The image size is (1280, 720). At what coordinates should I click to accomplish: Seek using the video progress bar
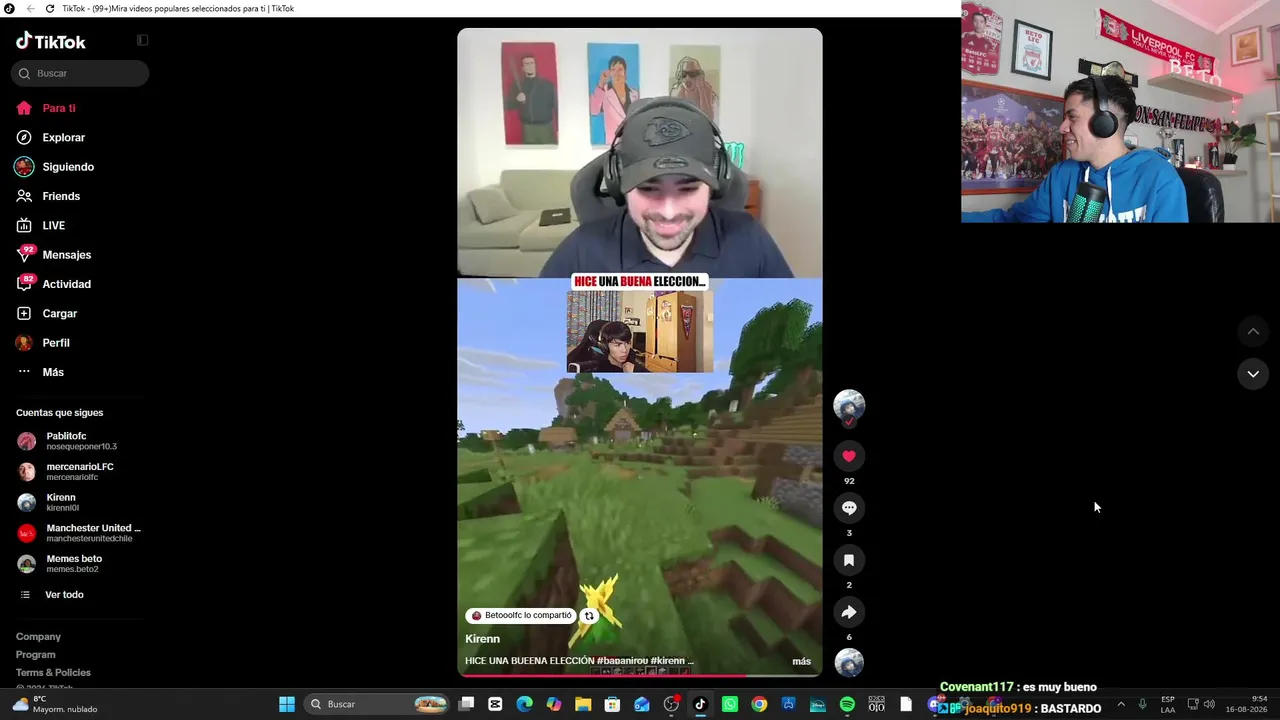(640, 675)
